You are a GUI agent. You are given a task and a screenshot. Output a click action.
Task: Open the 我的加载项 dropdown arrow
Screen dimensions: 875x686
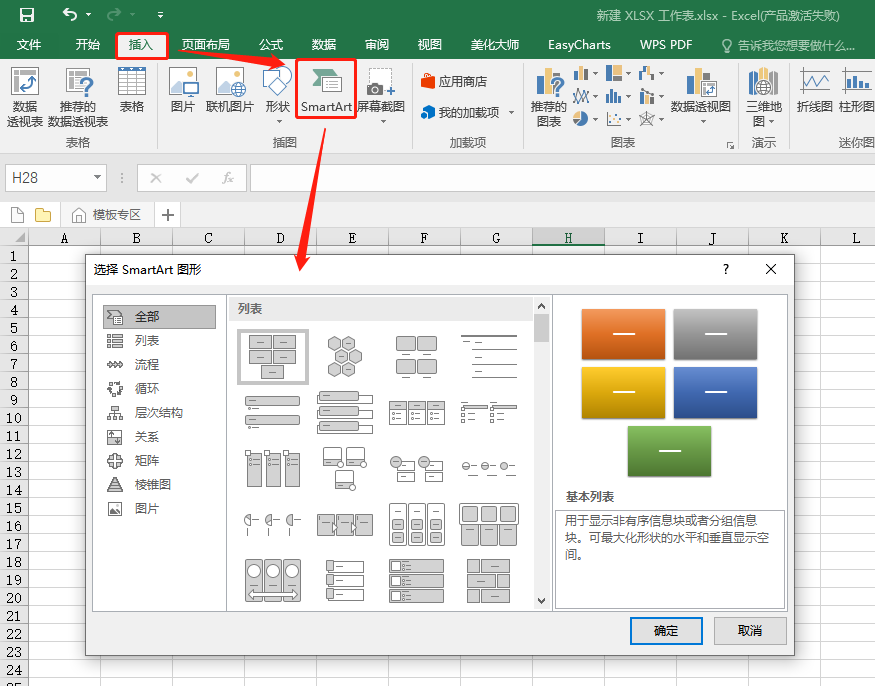point(511,113)
